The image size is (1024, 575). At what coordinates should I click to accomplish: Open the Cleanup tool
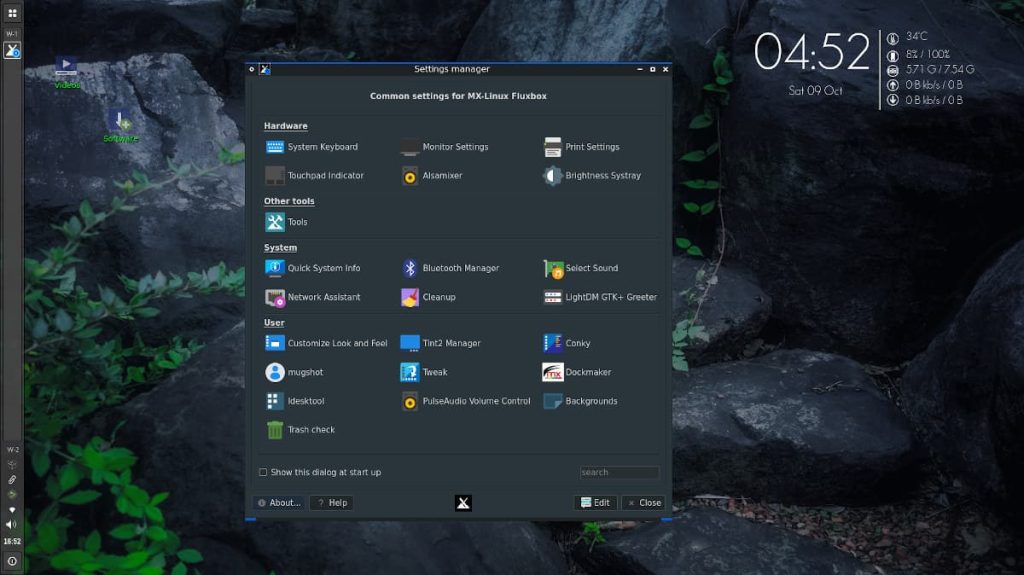pyautogui.click(x=428, y=297)
